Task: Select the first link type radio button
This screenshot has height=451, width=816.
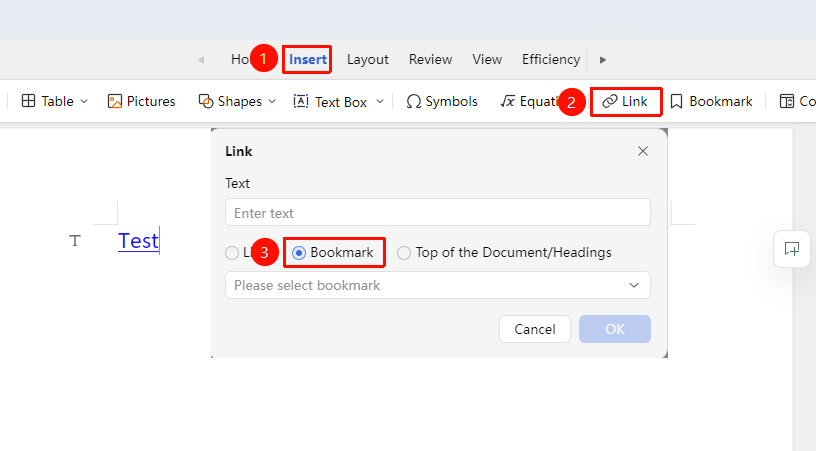Action: pyautogui.click(x=232, y=253)
